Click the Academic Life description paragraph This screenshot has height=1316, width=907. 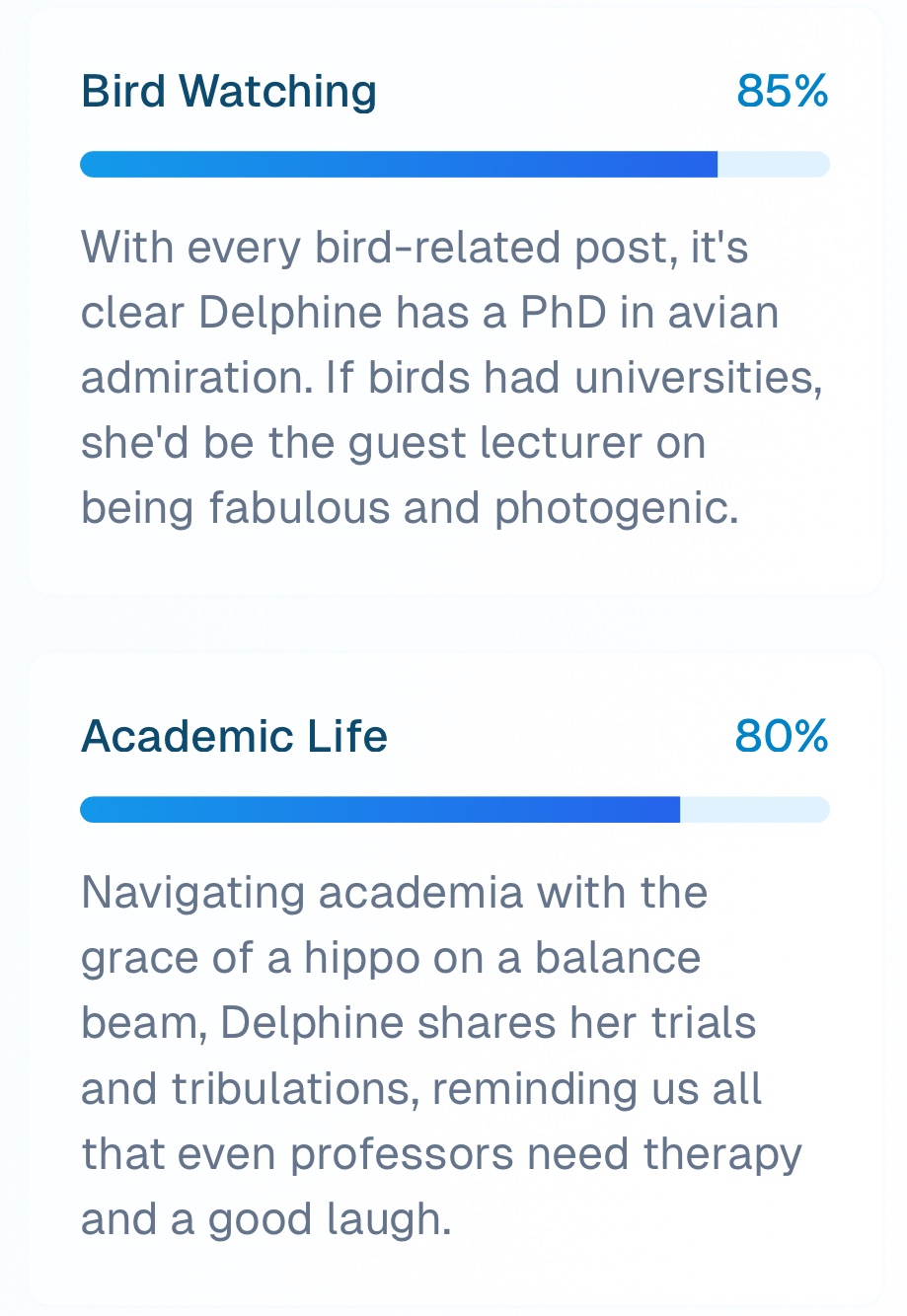click(441, 1056)
